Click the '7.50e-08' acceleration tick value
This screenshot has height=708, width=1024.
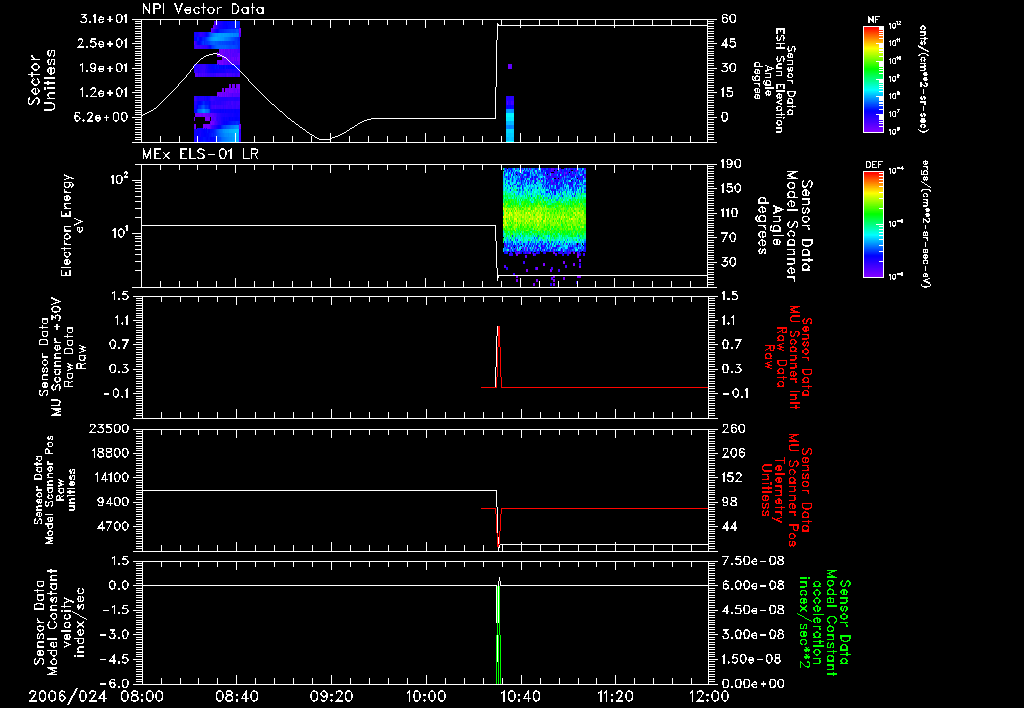click(x=752, y=561)
